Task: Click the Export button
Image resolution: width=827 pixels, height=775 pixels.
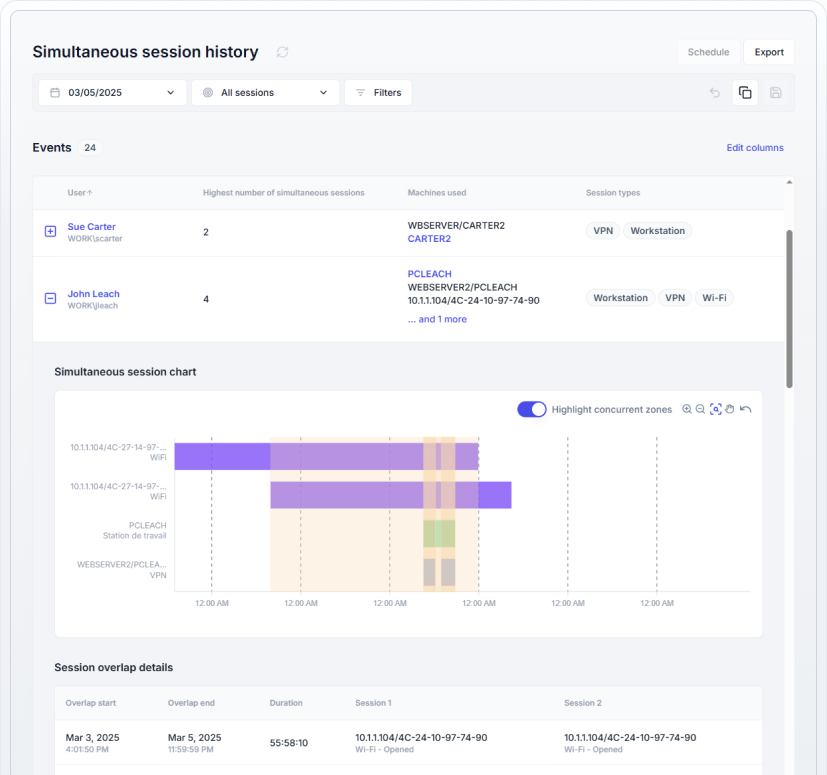Action: click(x=769, y=52)
